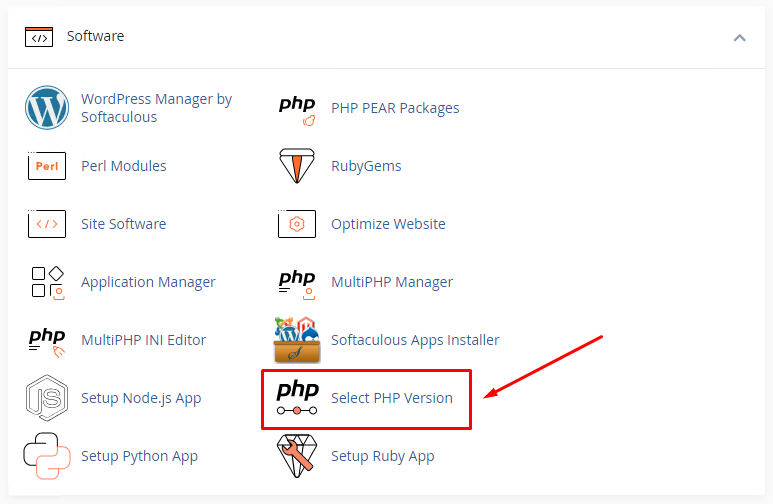773x504 pixels.
Task: Open Perl Modules link
Action: [x=124, y=166]
